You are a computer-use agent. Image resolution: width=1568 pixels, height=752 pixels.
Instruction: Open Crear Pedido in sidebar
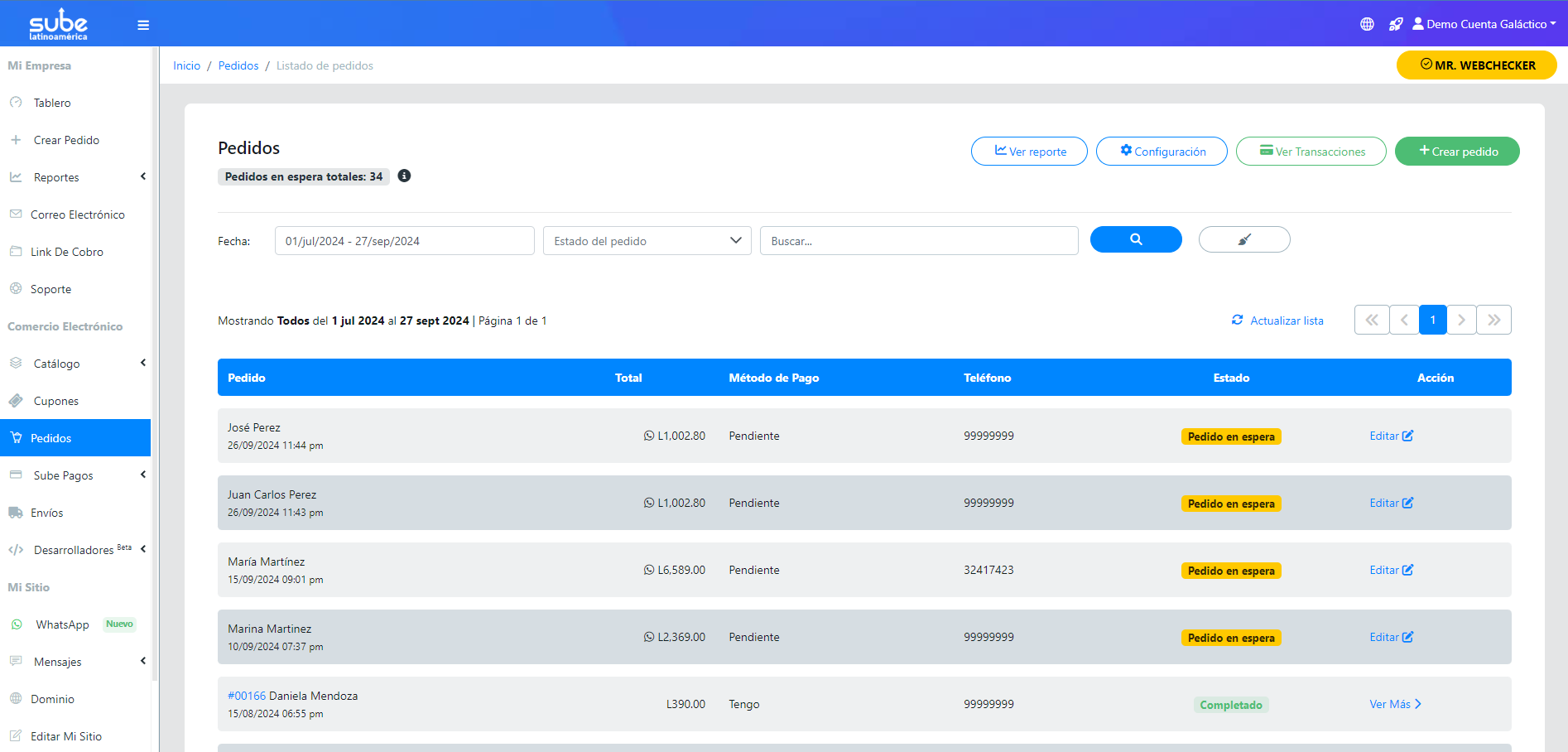75,140
